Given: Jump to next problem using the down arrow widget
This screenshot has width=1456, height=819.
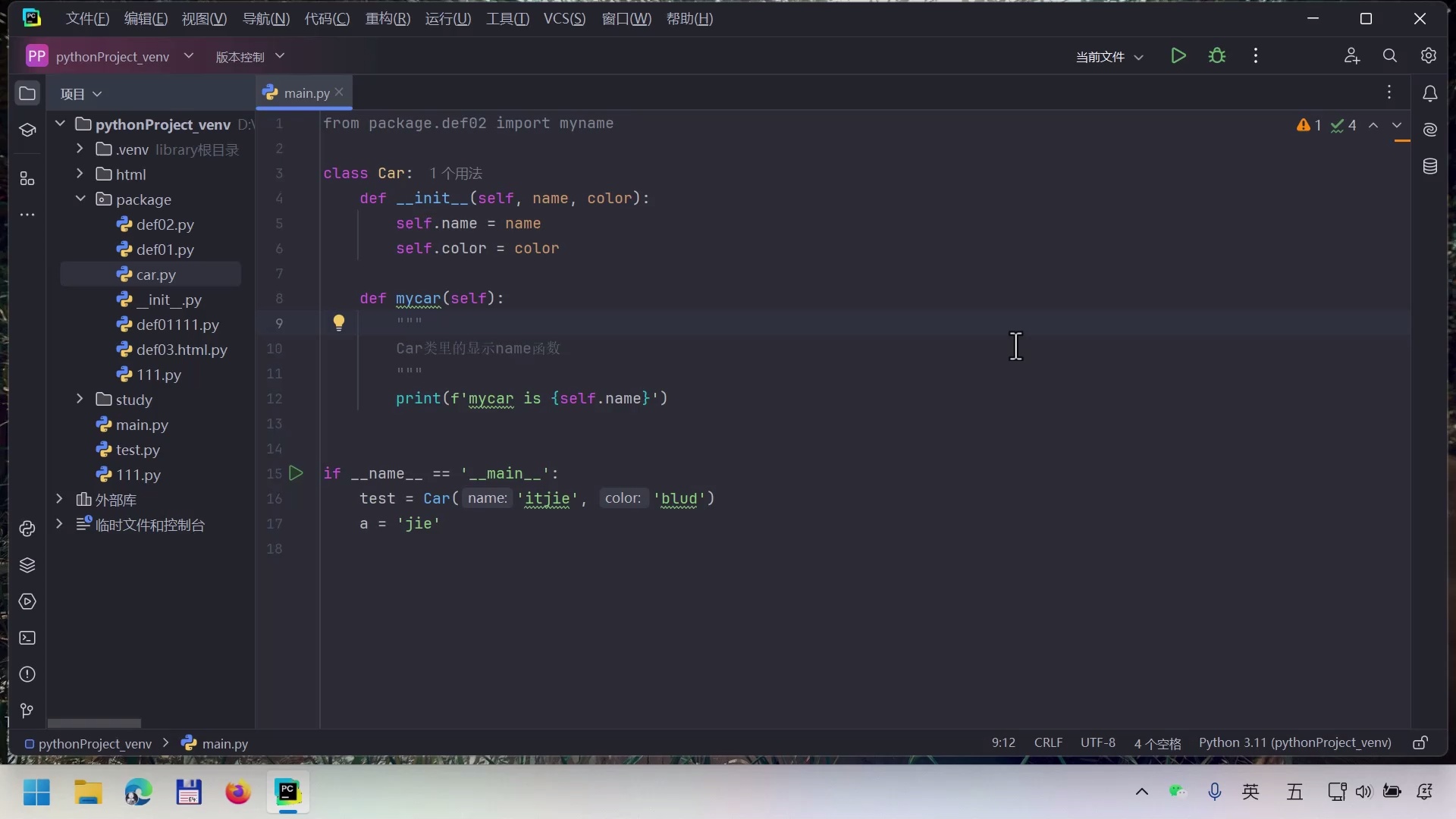Looking at the screenshot, I should 1395,126.
